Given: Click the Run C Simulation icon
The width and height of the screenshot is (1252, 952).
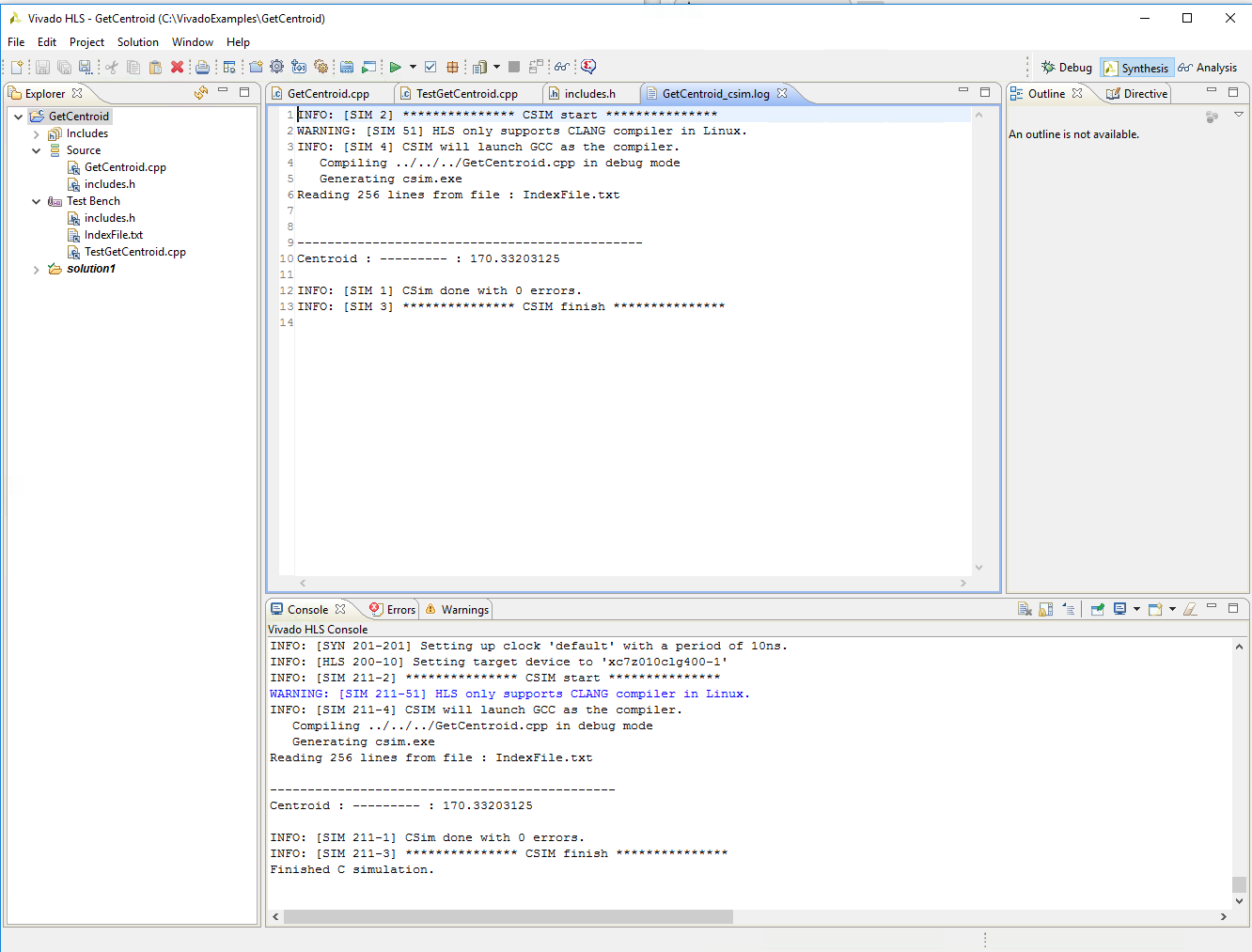Looking at the screenshot, I should [369, 67].
